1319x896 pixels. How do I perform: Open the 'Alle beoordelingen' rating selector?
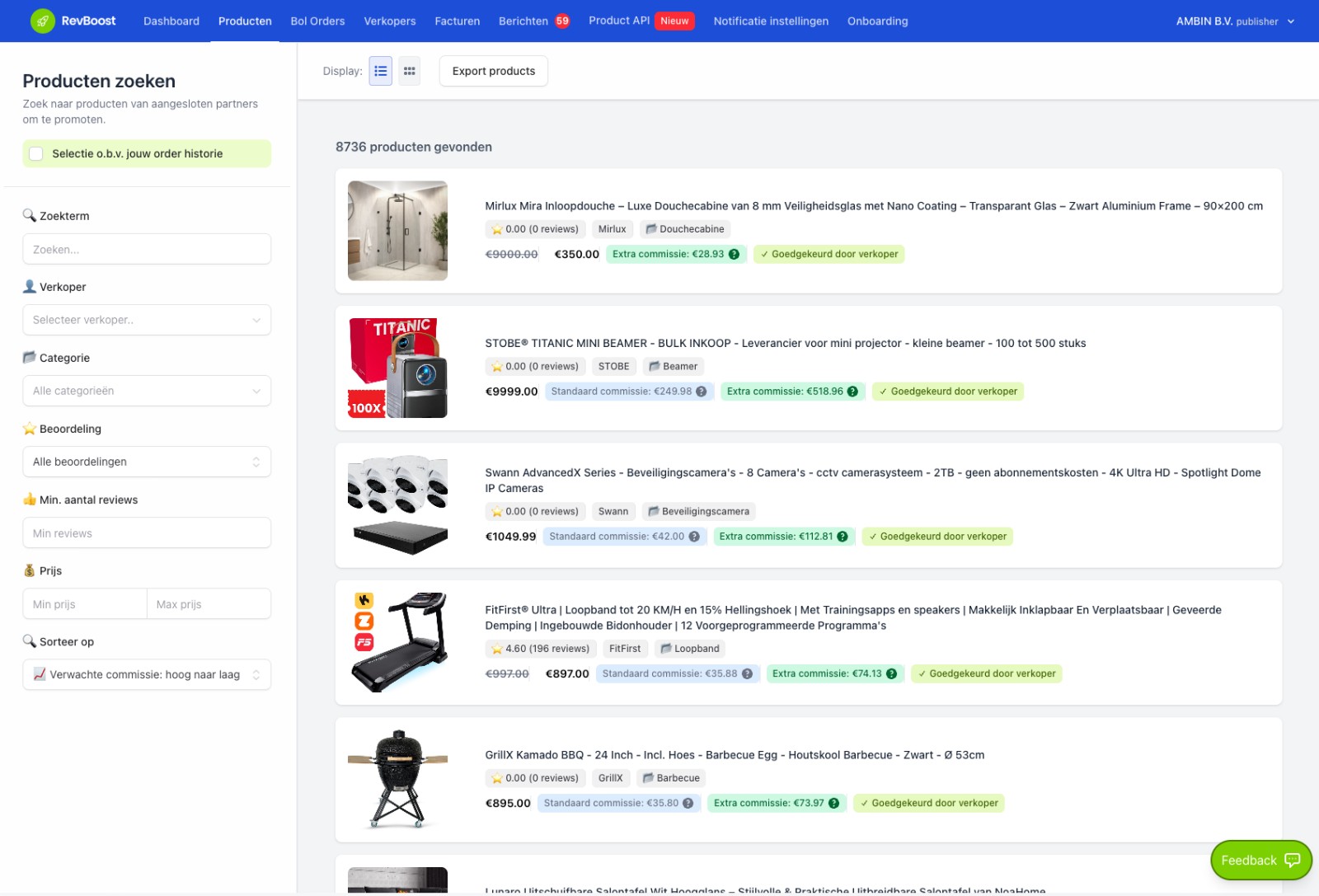coord(147,462)
